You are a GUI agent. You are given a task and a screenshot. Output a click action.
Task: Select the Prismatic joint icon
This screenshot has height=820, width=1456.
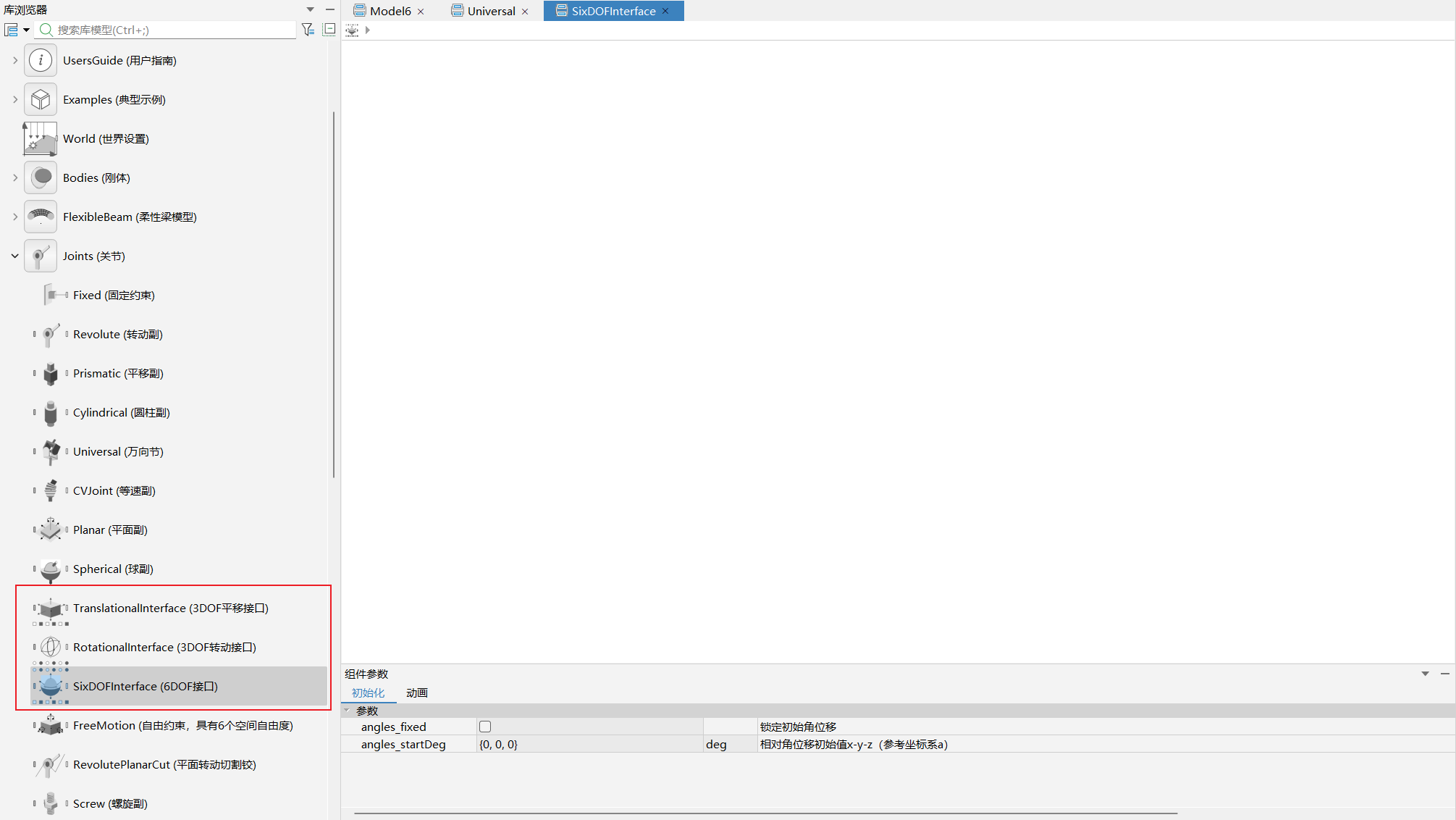[x=51, y=373]
